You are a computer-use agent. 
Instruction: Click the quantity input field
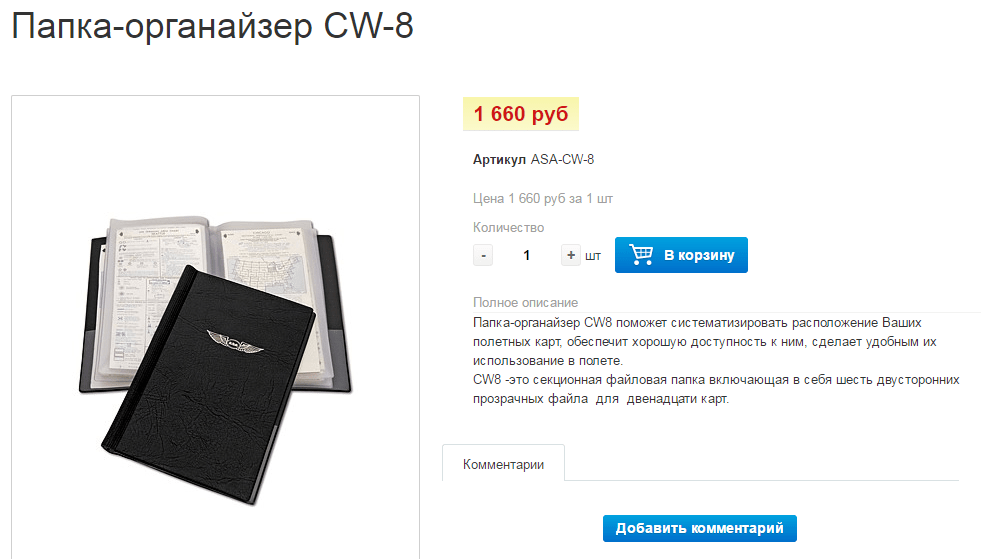click(x=527, y=255)
